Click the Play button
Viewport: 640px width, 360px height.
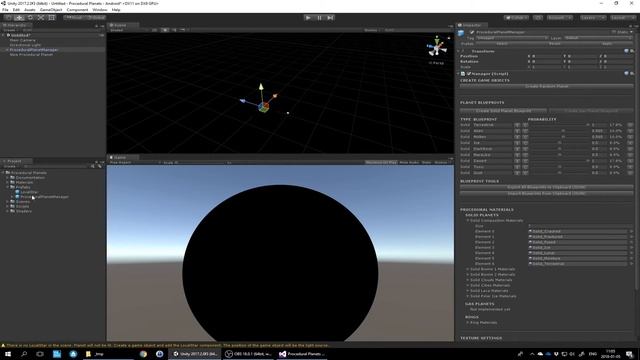(308, 18)
